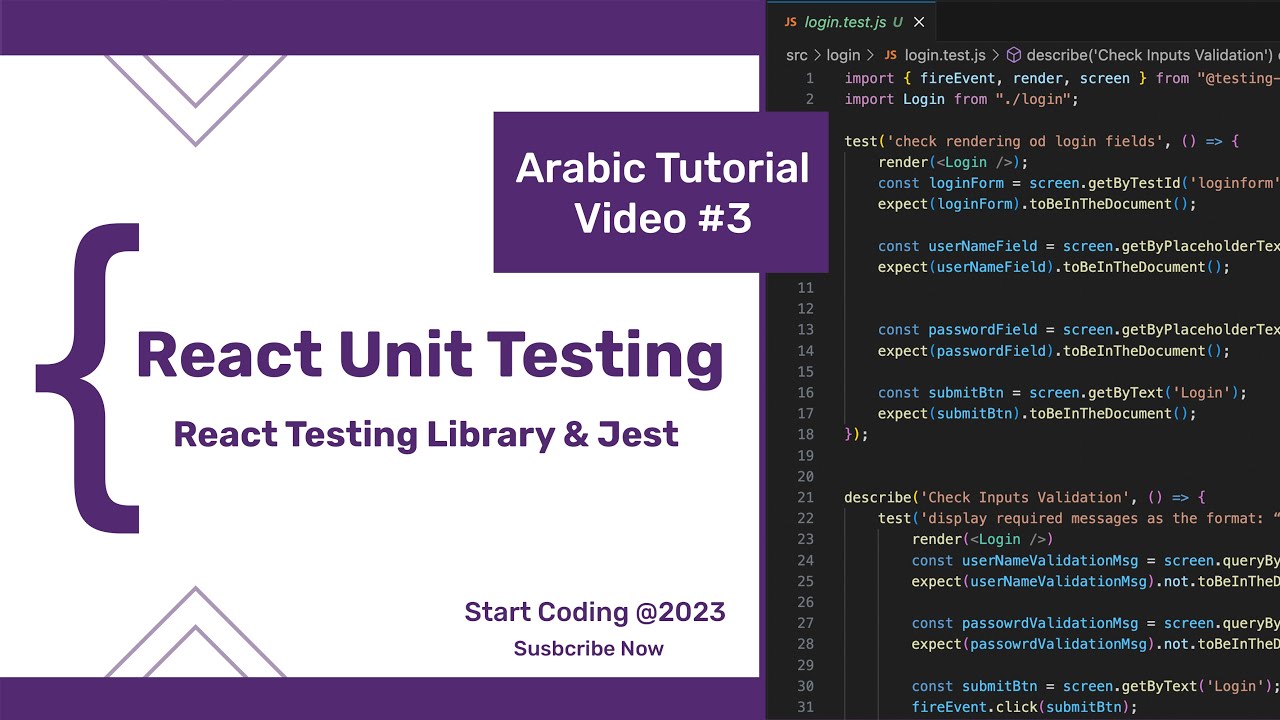The image size is (1280, 720).
Task: Open describe('Check Inputs Validation') breadcrumb
Action: [x=1148, y=55]
